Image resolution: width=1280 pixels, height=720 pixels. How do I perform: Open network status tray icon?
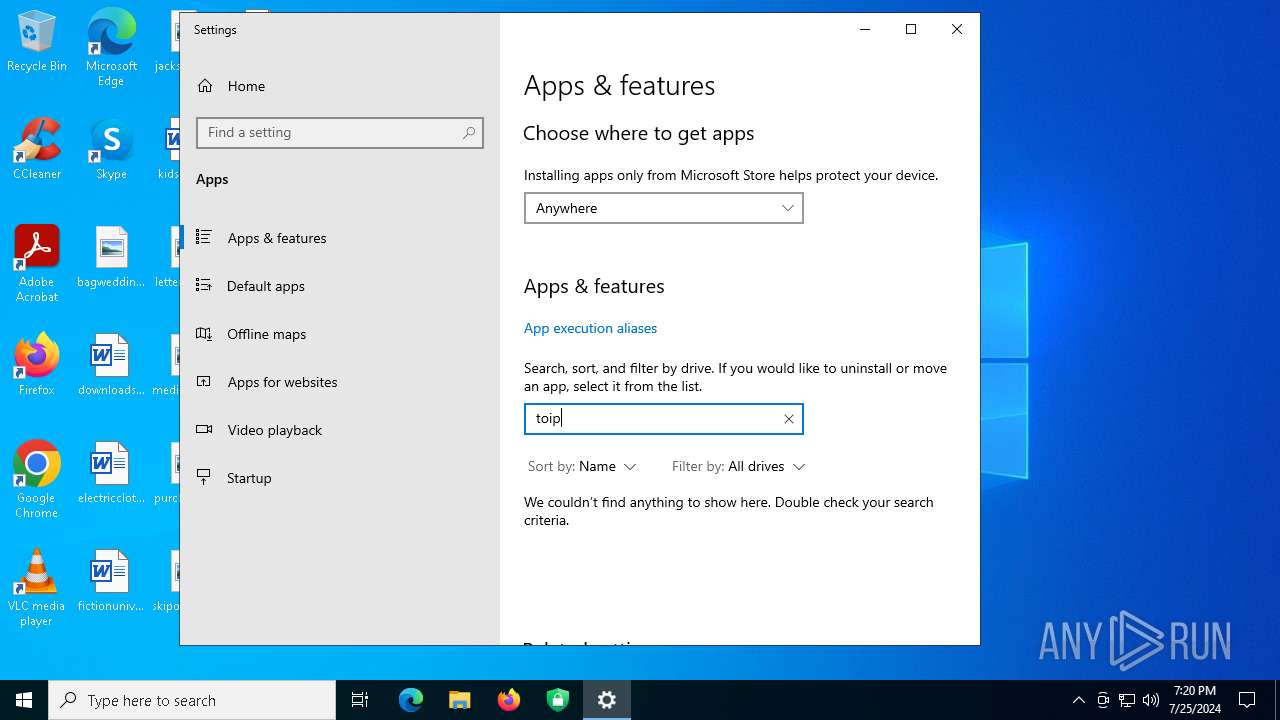point(1127,700)
